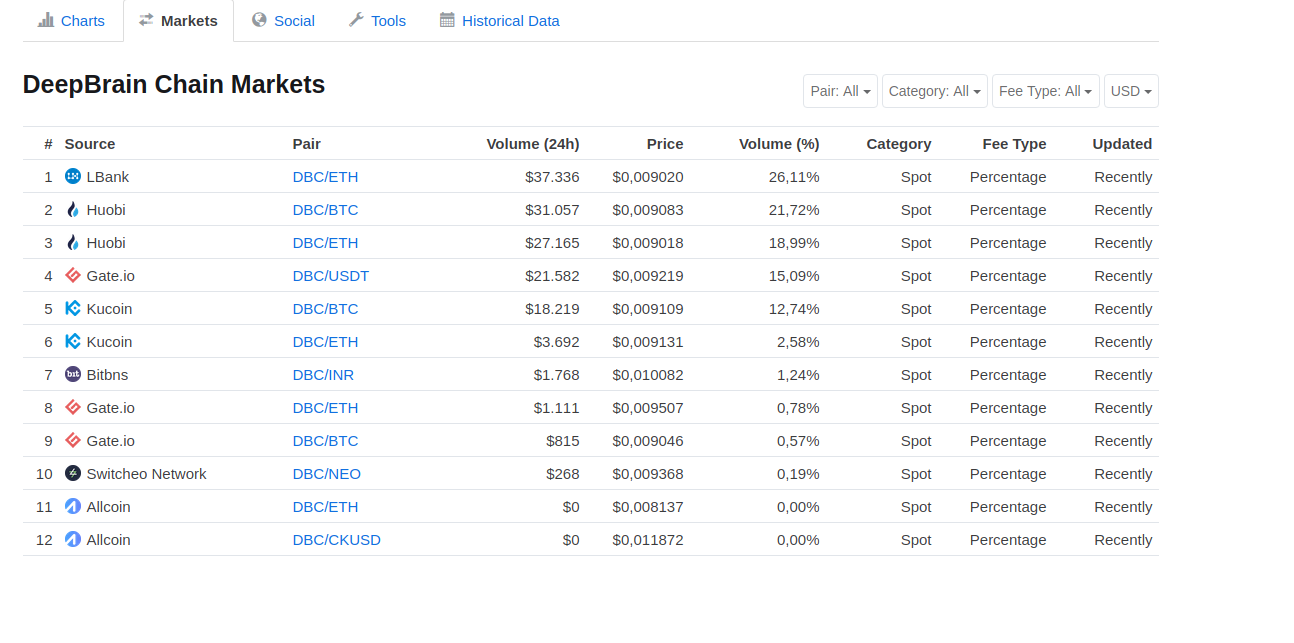
Task: Click the Price column header
Action: (x=665, y=144)
